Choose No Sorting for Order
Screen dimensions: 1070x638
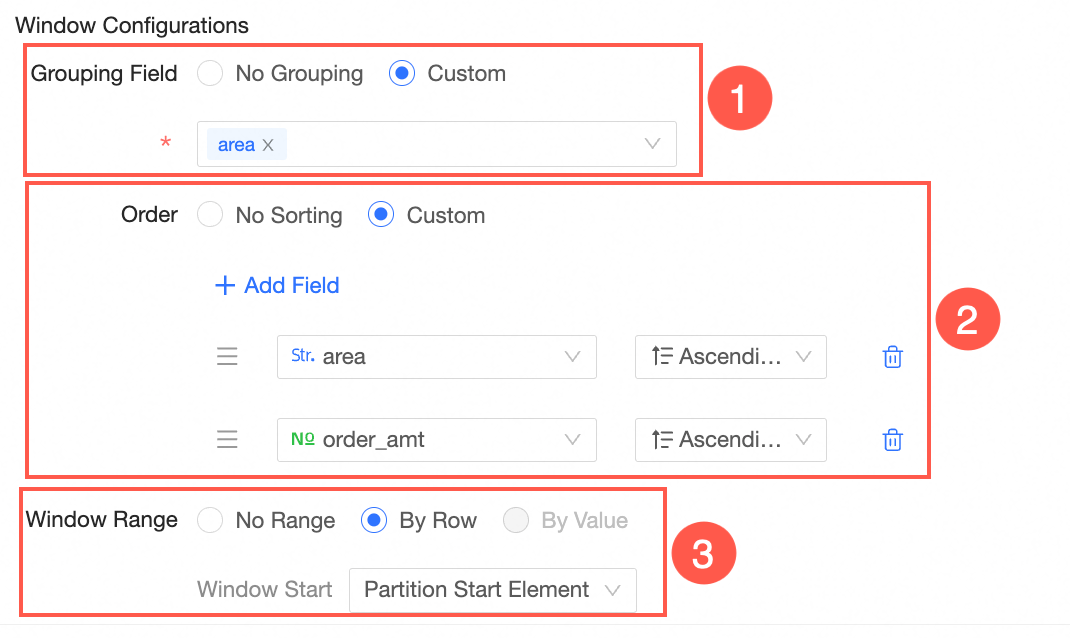click(210, 216)
